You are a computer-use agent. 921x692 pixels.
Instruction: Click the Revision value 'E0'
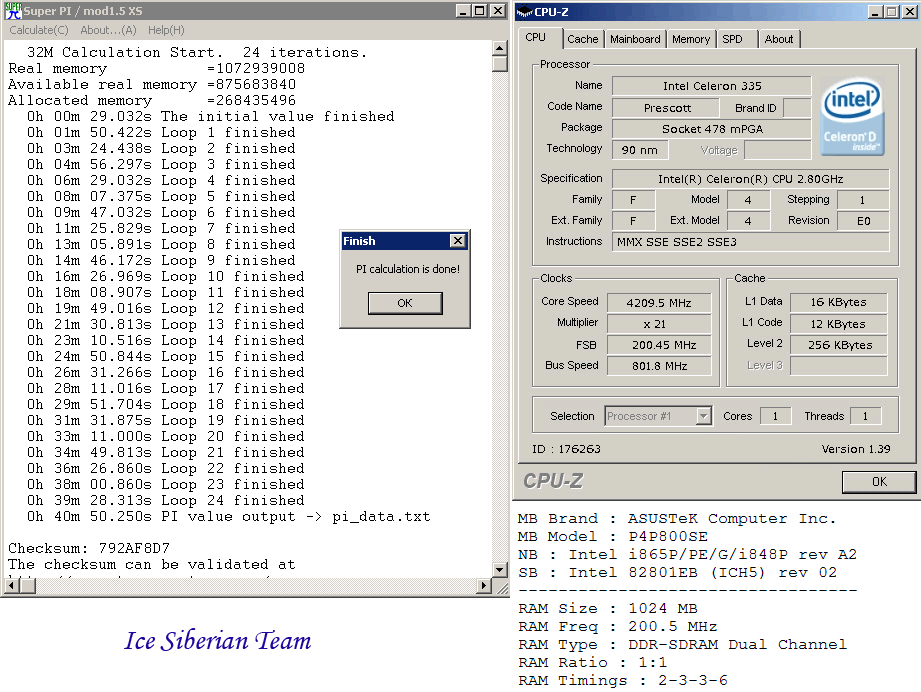point(863,221)
